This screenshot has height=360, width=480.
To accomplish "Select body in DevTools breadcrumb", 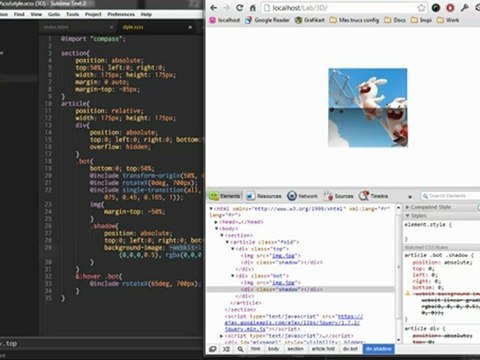I will click(273, 349).
